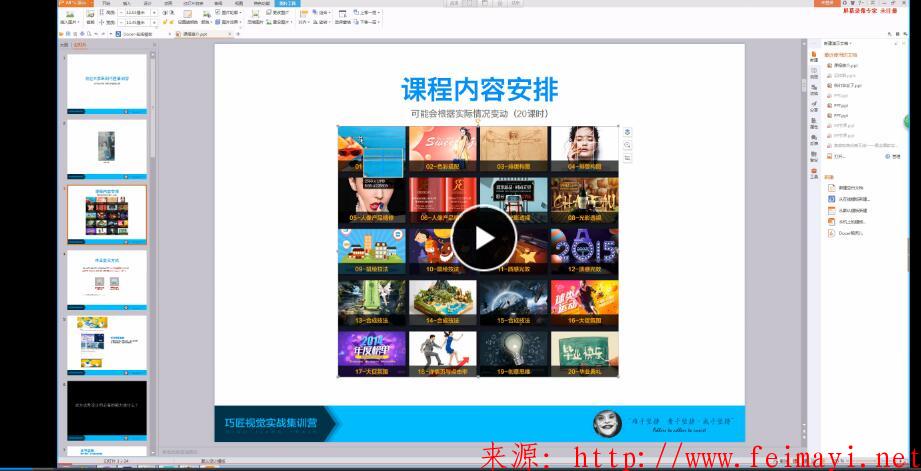Select the second slide thumbnail

(107, 149)
